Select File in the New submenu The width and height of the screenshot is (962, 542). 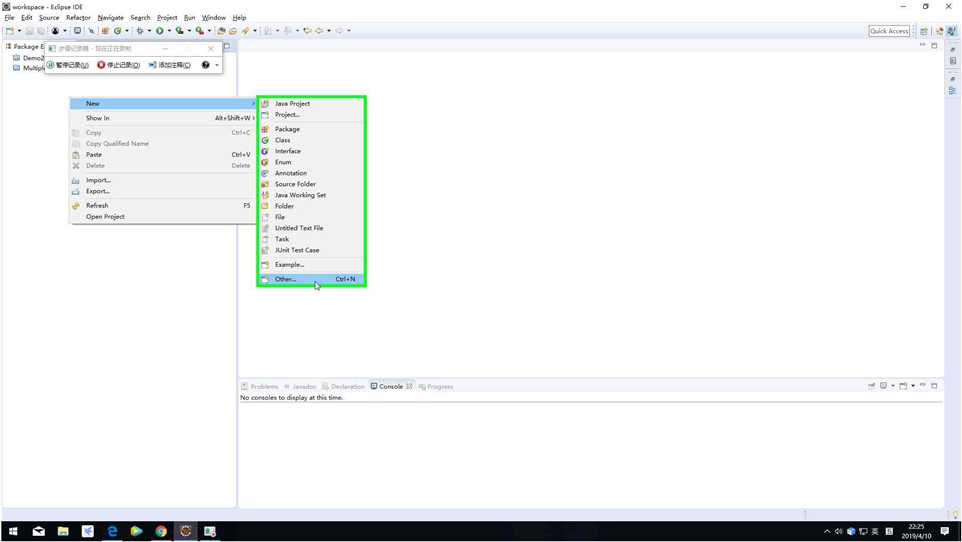coord(311,217)
